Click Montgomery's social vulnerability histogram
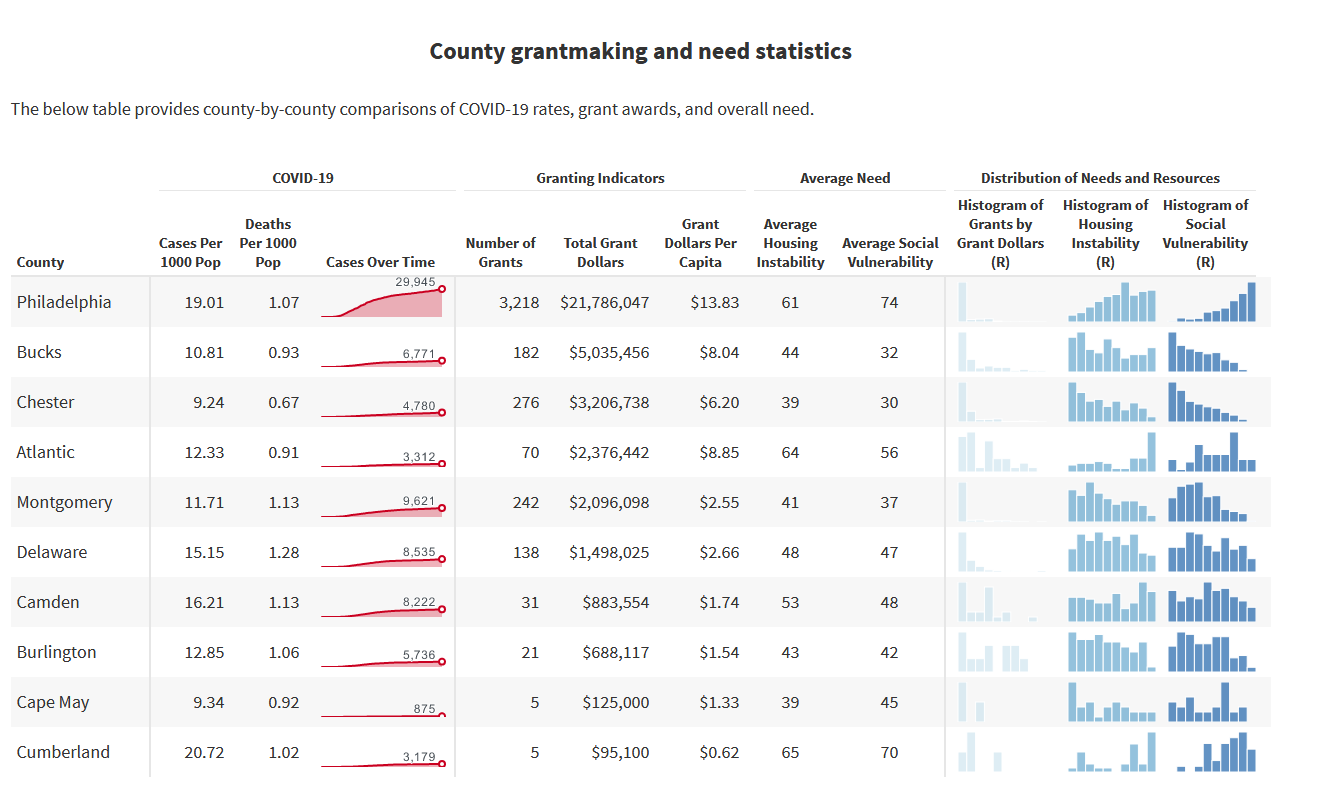The image size is (1326, 786). pos(1207,501)
